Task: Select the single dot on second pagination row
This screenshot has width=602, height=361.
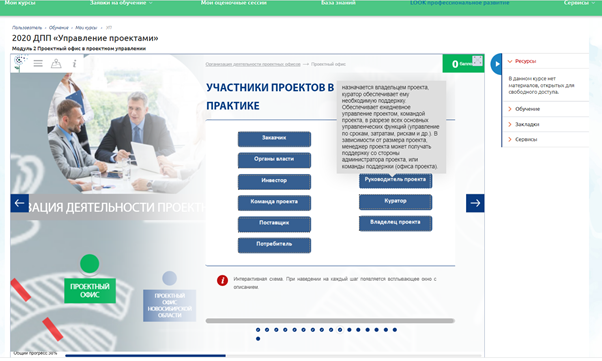Action: pyautogui.click(x=258, y=339)
